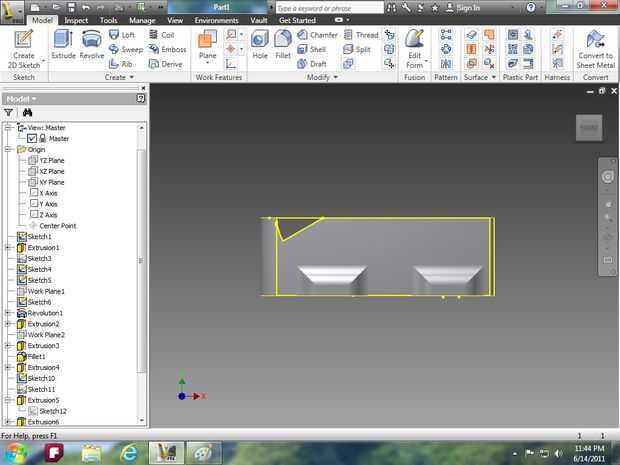Screen dimensions: 620x465
Task: Select the Revolve tool
Action: click(92, 44)
